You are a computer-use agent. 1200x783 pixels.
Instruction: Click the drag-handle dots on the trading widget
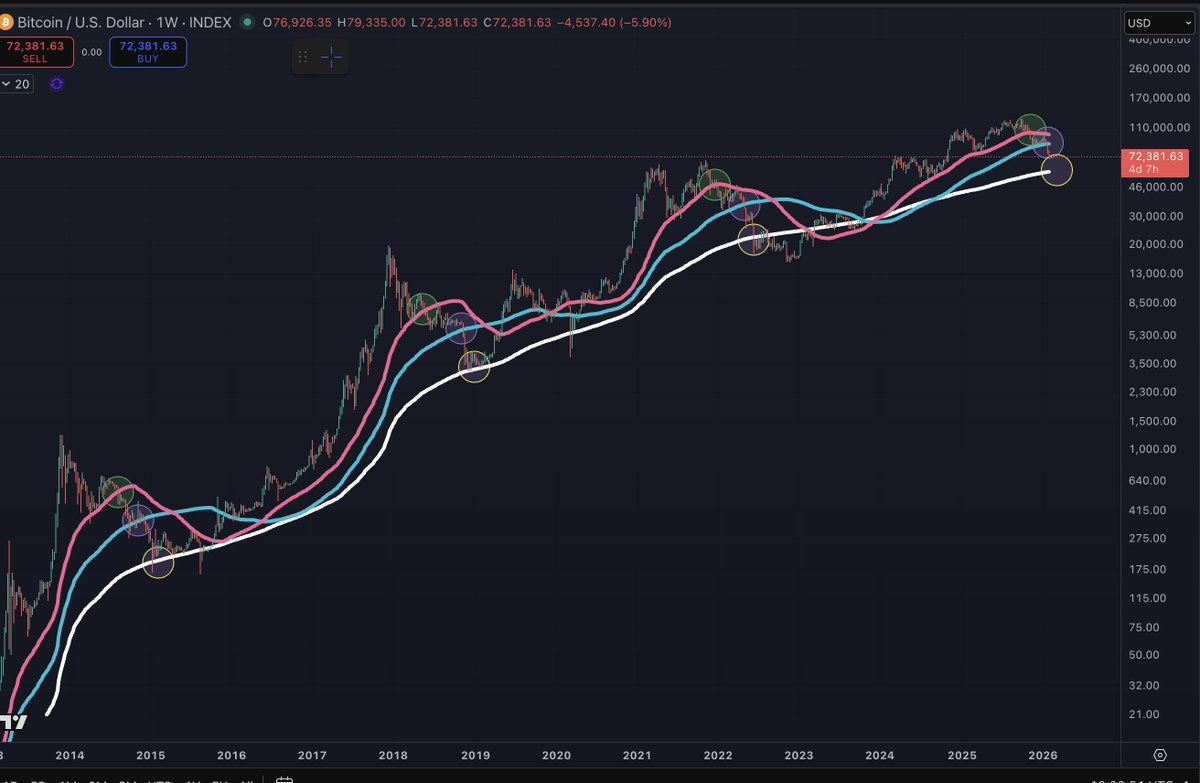pos(303,57)
